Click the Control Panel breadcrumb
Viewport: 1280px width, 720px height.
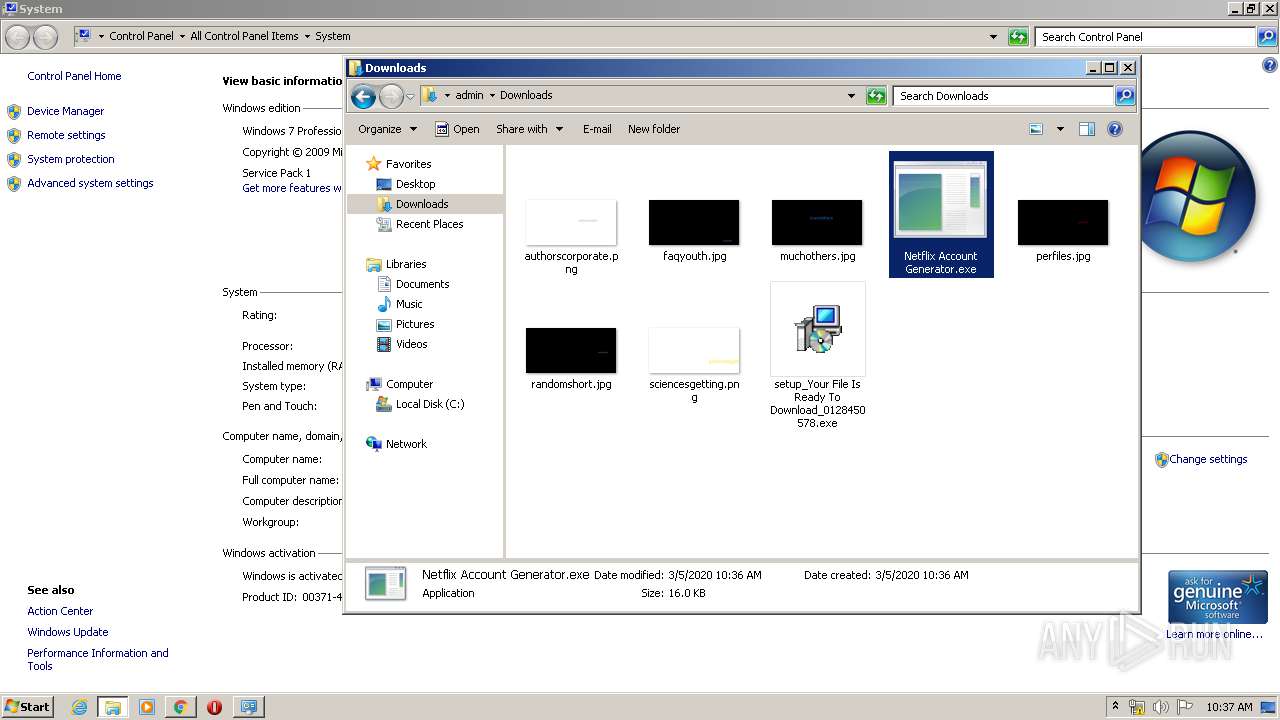[x=141, y=36]
